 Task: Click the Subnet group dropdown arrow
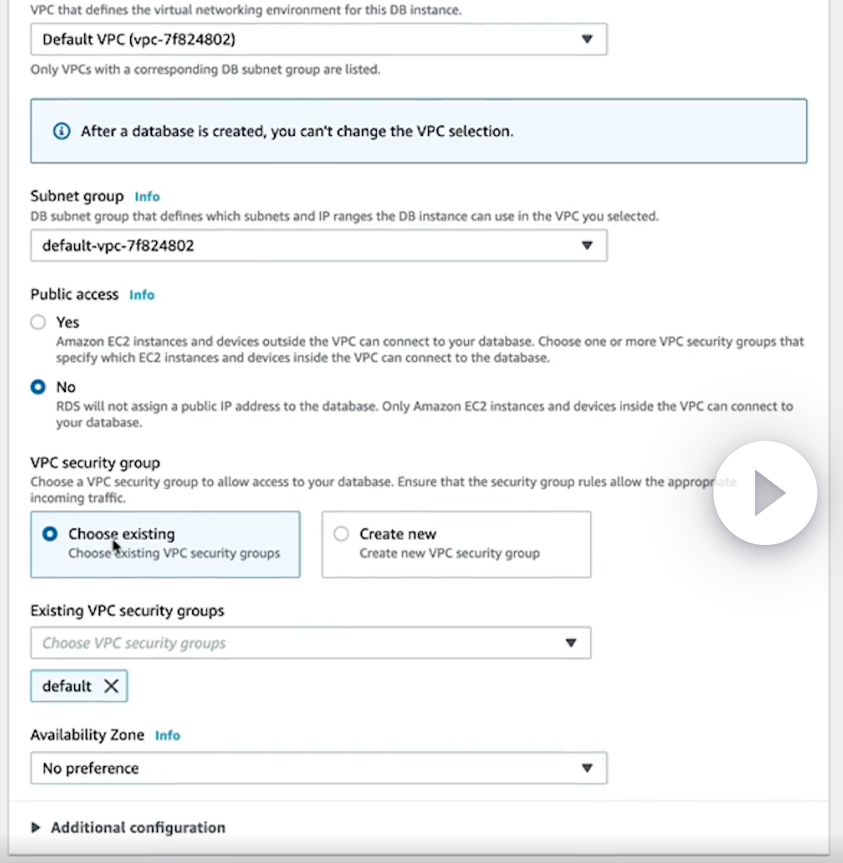tap(587, 244)
